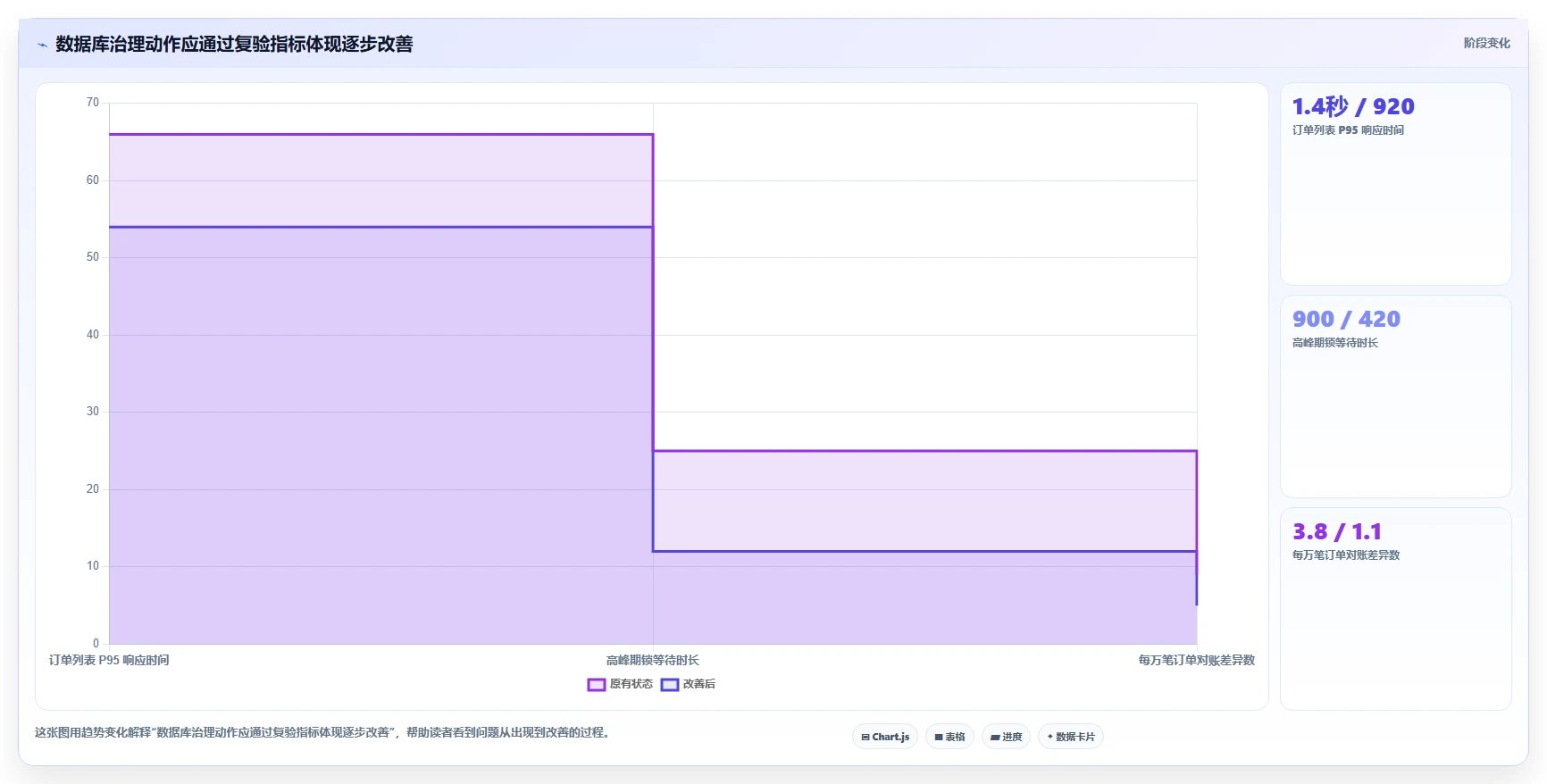This screenshot has width=1547, height=784.
Task: Click the Chart.js tag
Action: coord(885,737)
